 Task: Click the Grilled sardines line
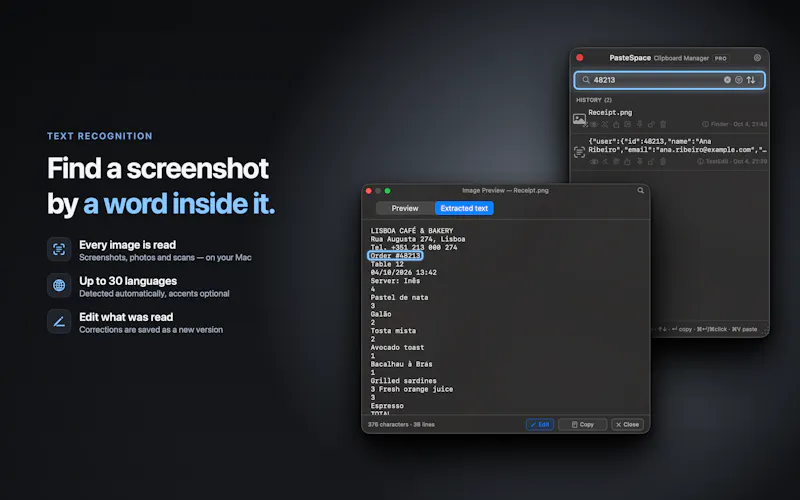pos(404,381)
